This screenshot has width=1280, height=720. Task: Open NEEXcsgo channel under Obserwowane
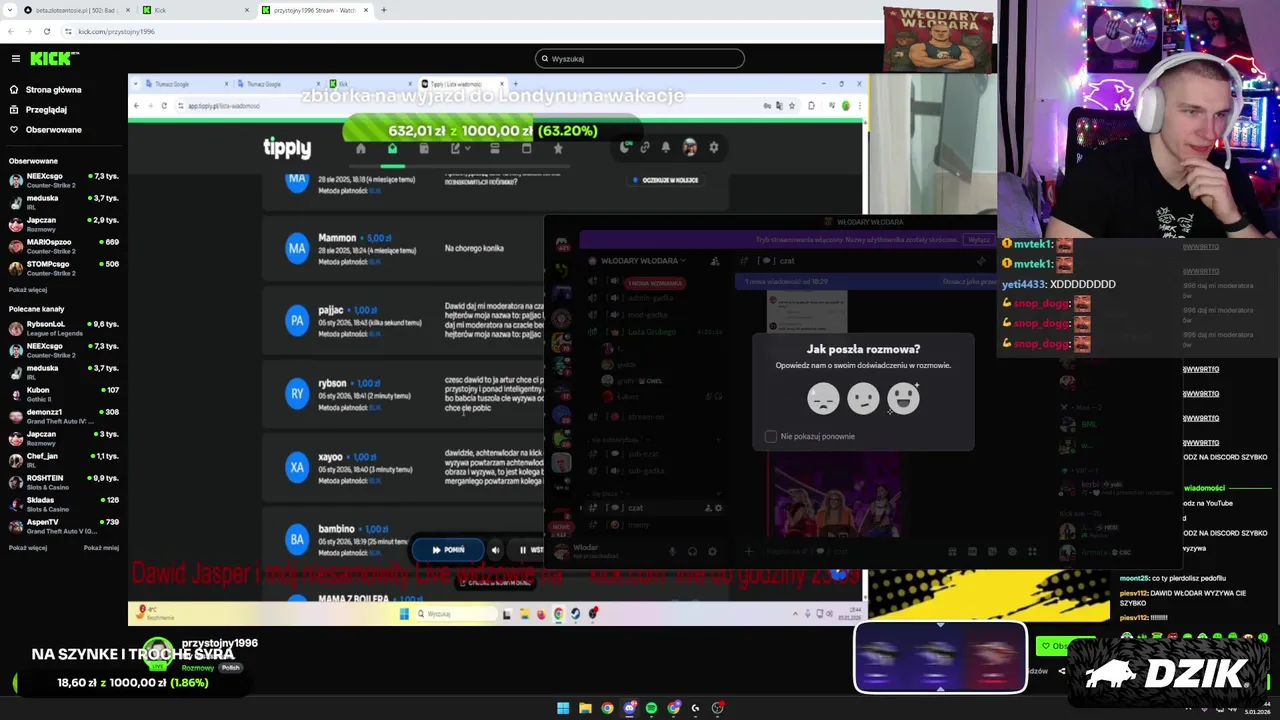63,180
